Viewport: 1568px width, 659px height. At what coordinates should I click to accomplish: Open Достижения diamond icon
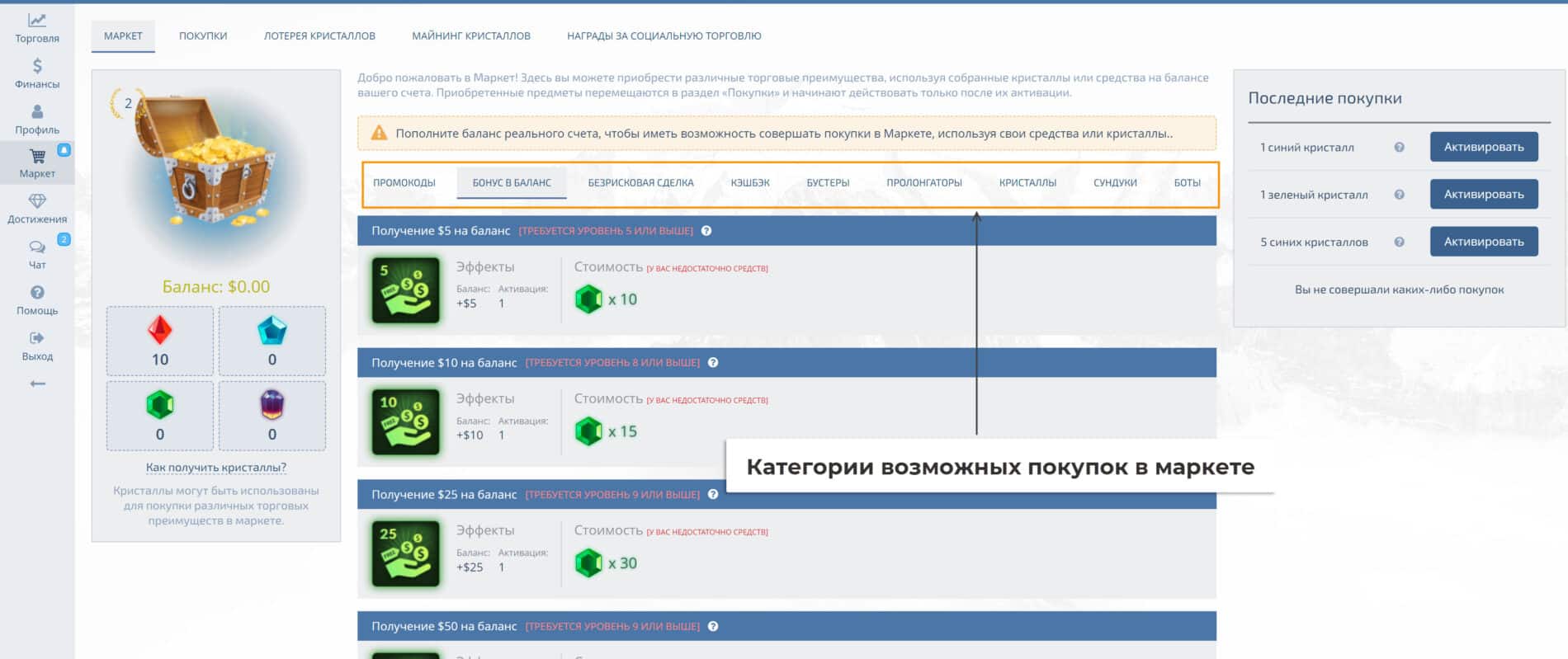(37, 201)
